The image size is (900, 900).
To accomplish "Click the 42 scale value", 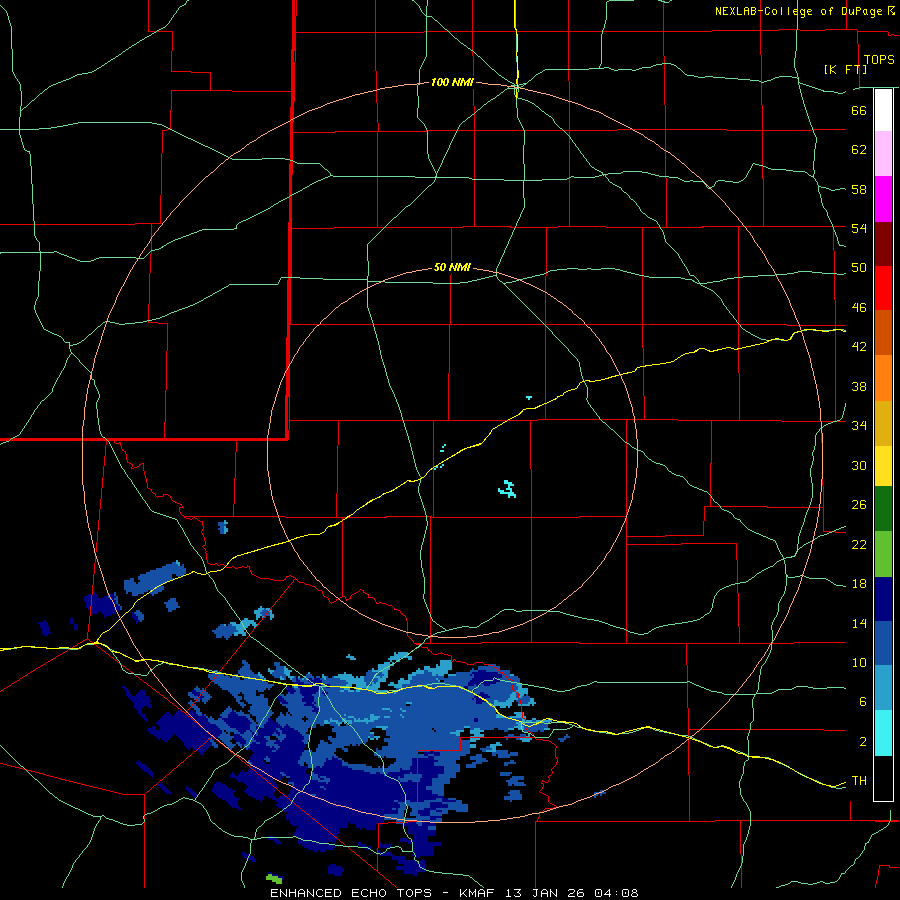I will [859, 347].
